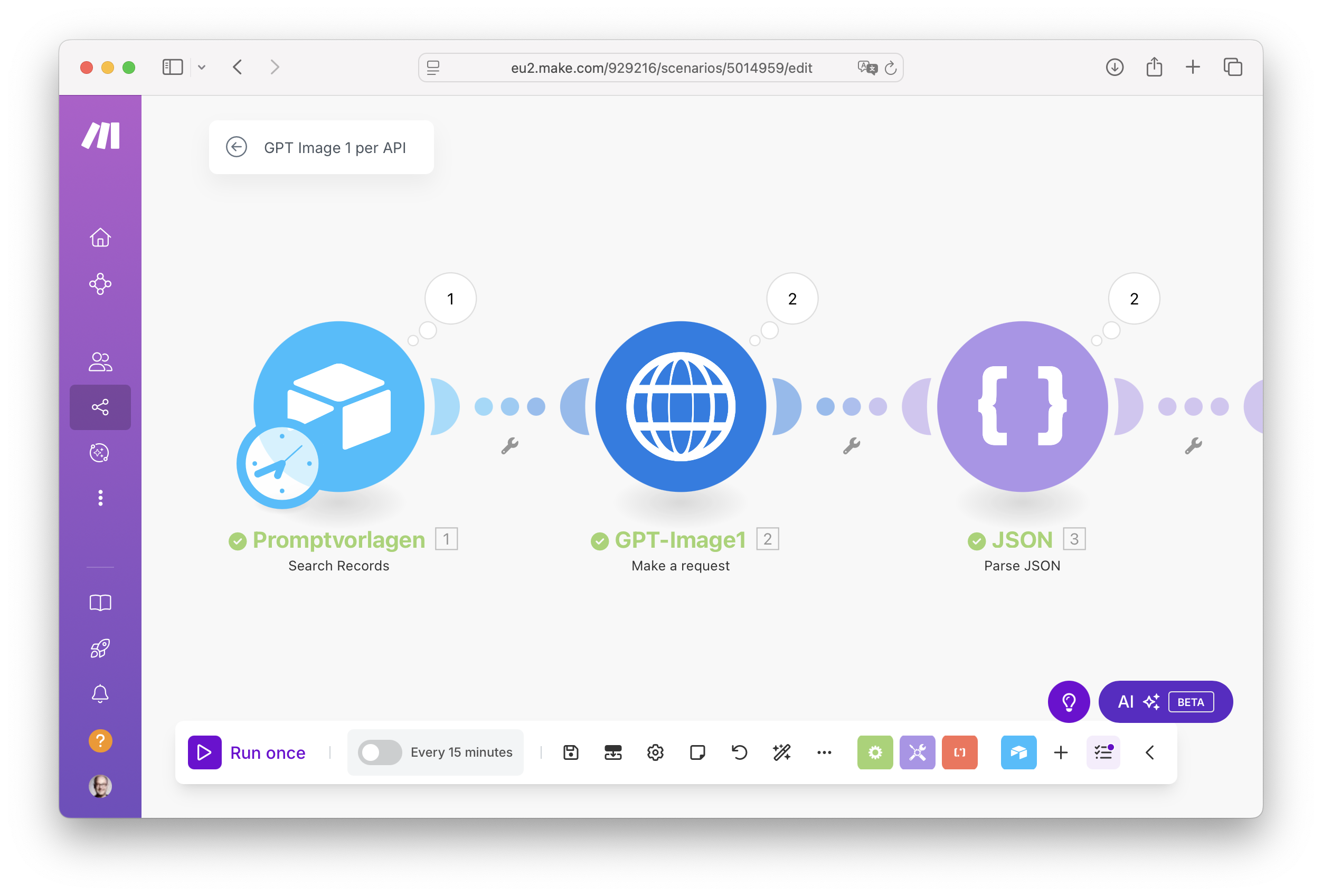Open the AI agents sidebar icon

click(x=100, y=453)
